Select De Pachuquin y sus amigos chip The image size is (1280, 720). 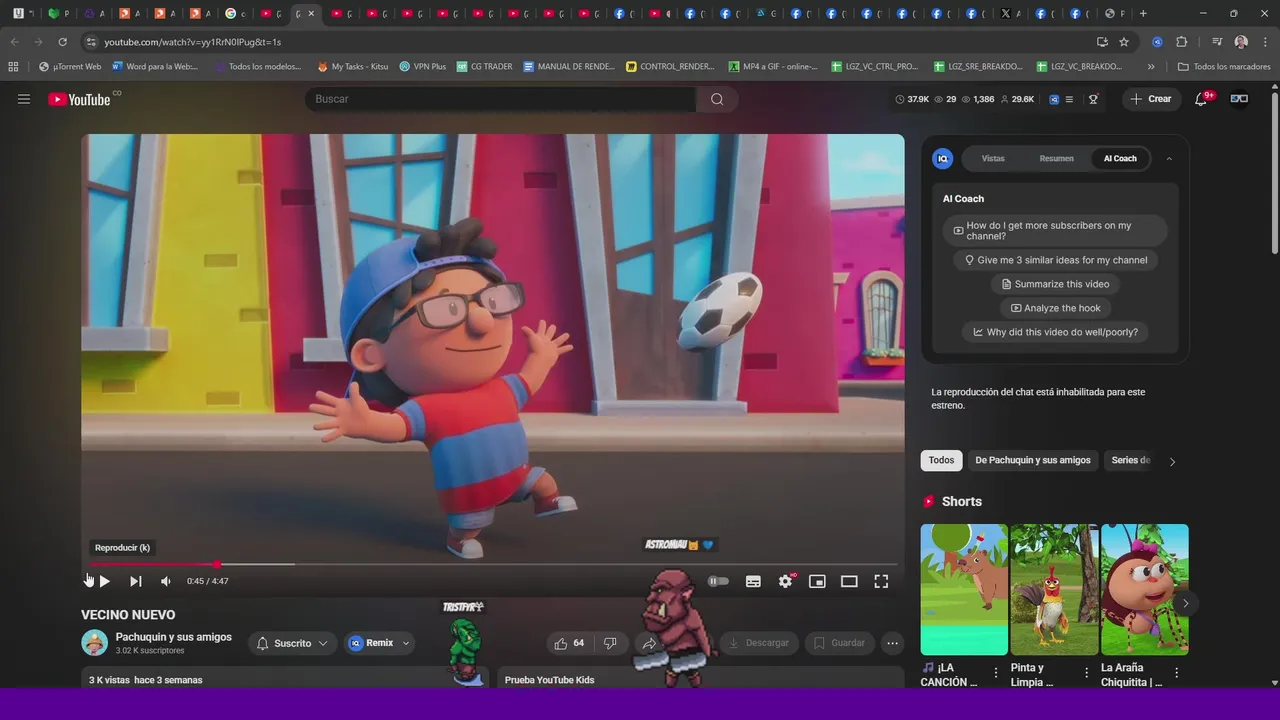(1033, 460)
